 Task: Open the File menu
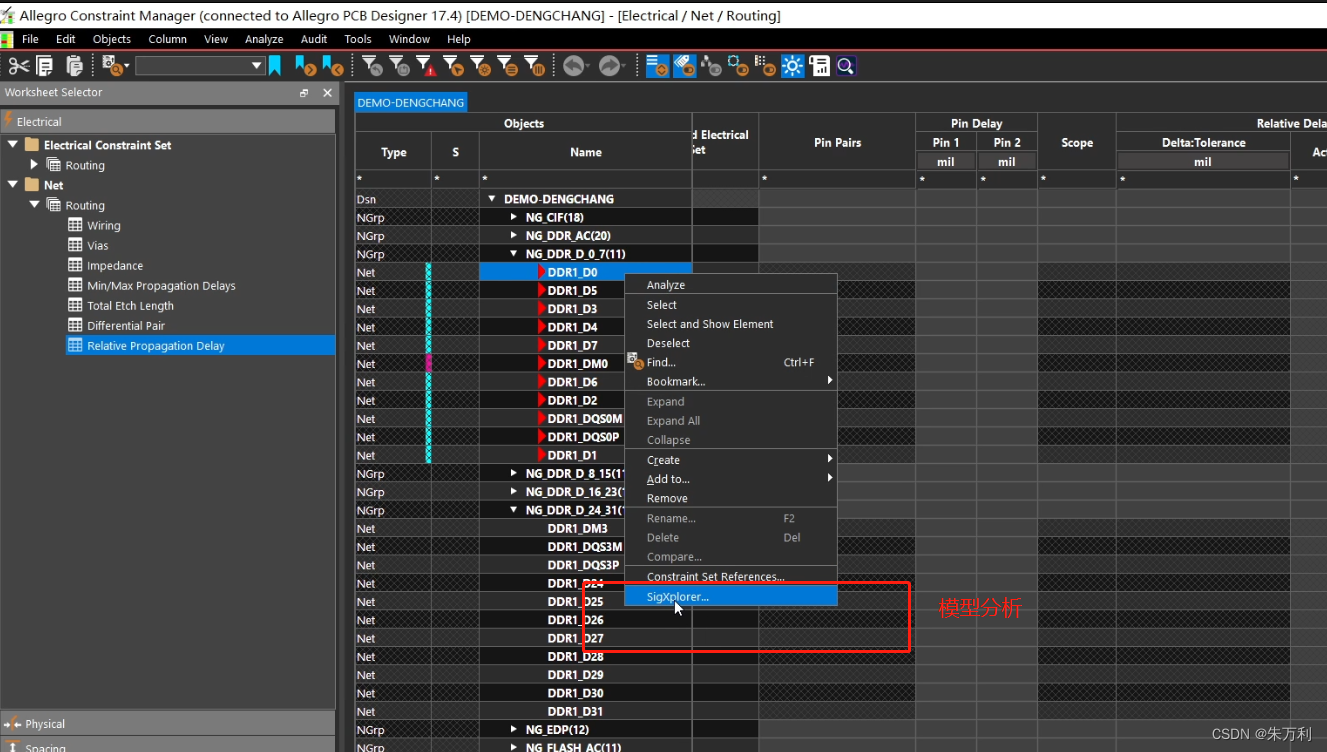tap(30, 39)
